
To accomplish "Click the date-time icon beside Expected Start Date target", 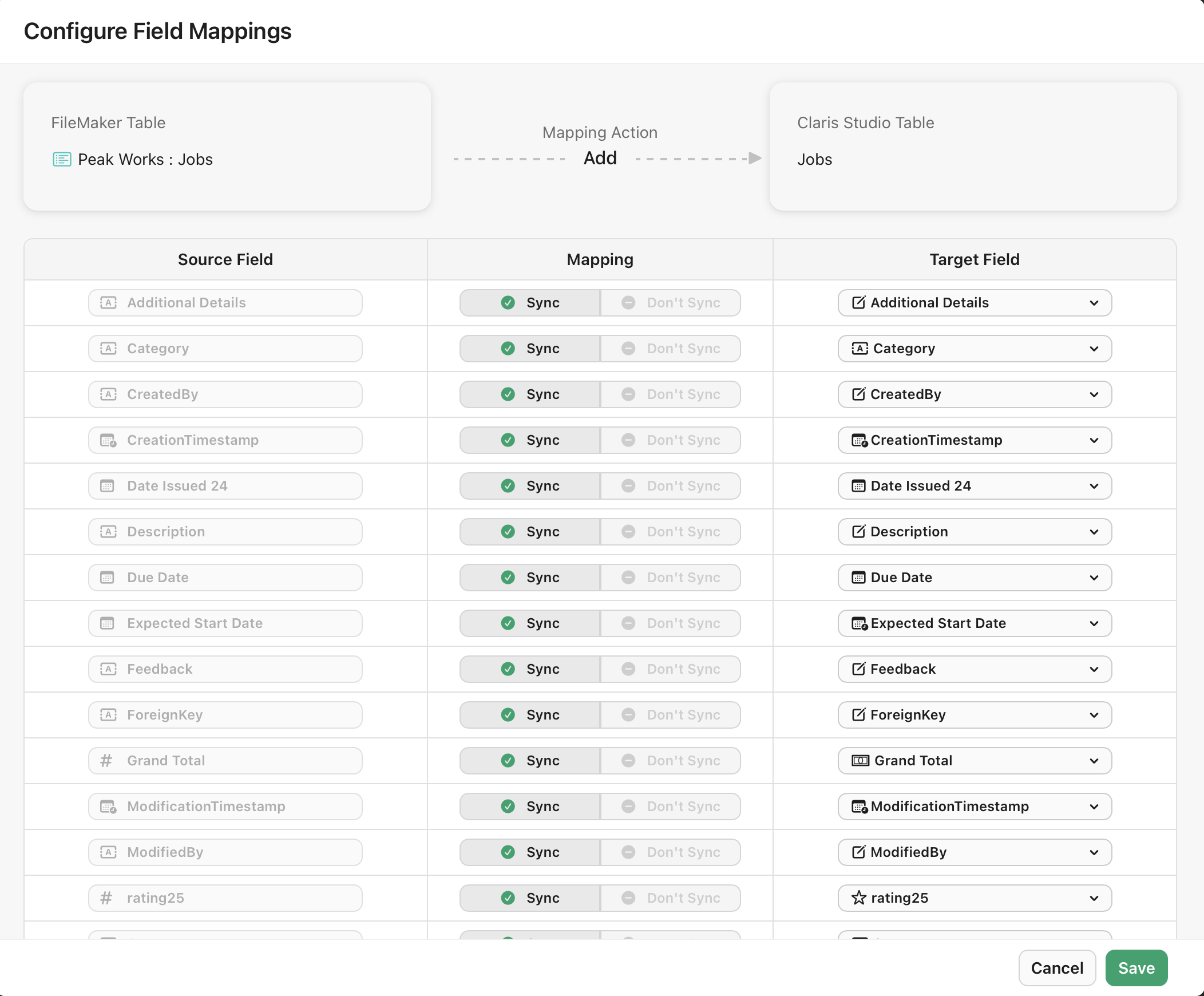I will (x=859, y=623).
